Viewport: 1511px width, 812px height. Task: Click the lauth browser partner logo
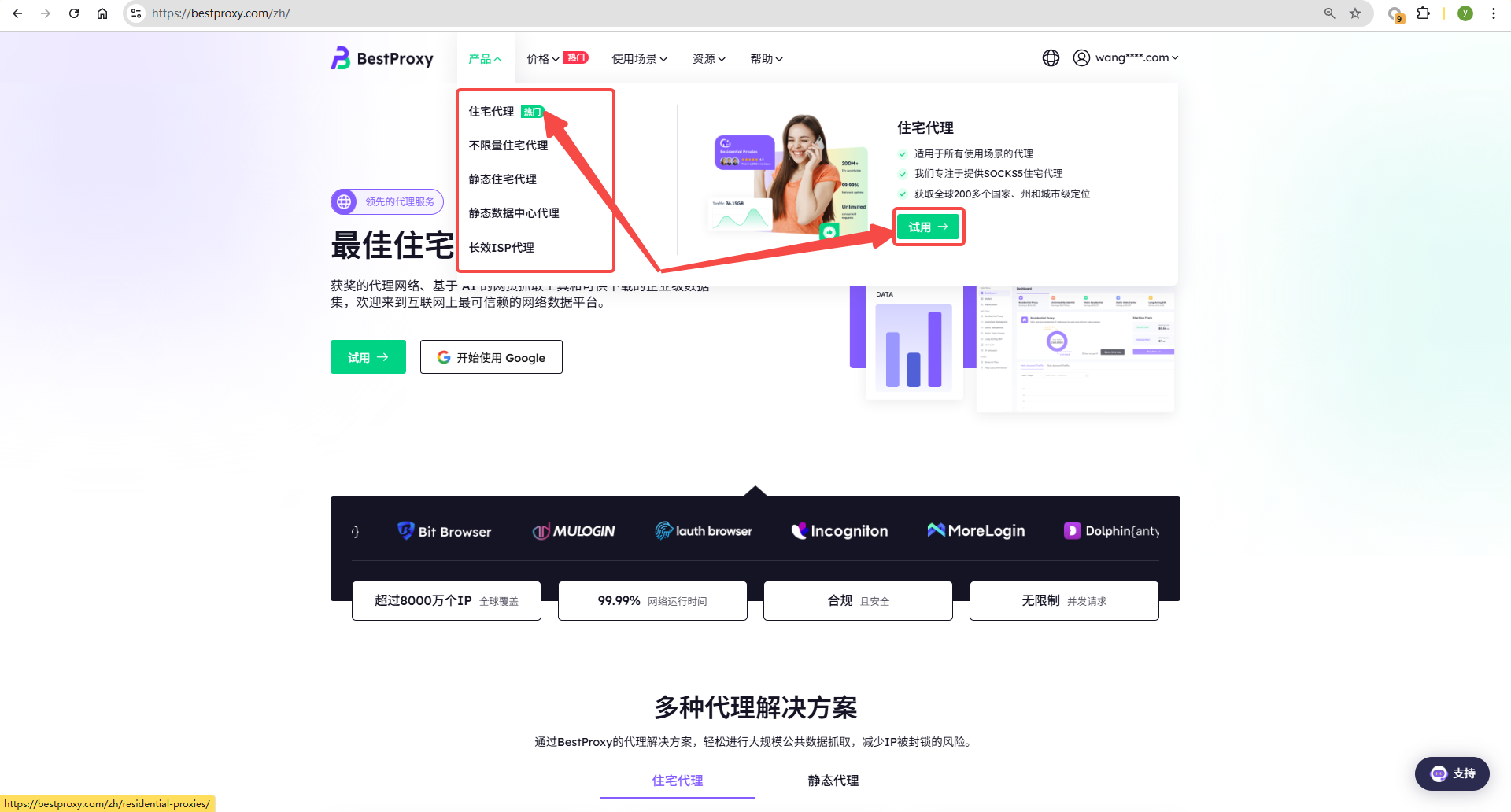(x=704, y=531)
